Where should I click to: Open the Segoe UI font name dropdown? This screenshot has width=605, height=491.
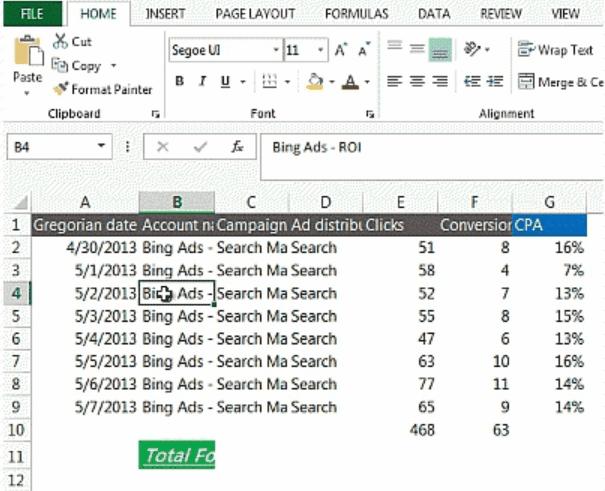coord(276,50)
